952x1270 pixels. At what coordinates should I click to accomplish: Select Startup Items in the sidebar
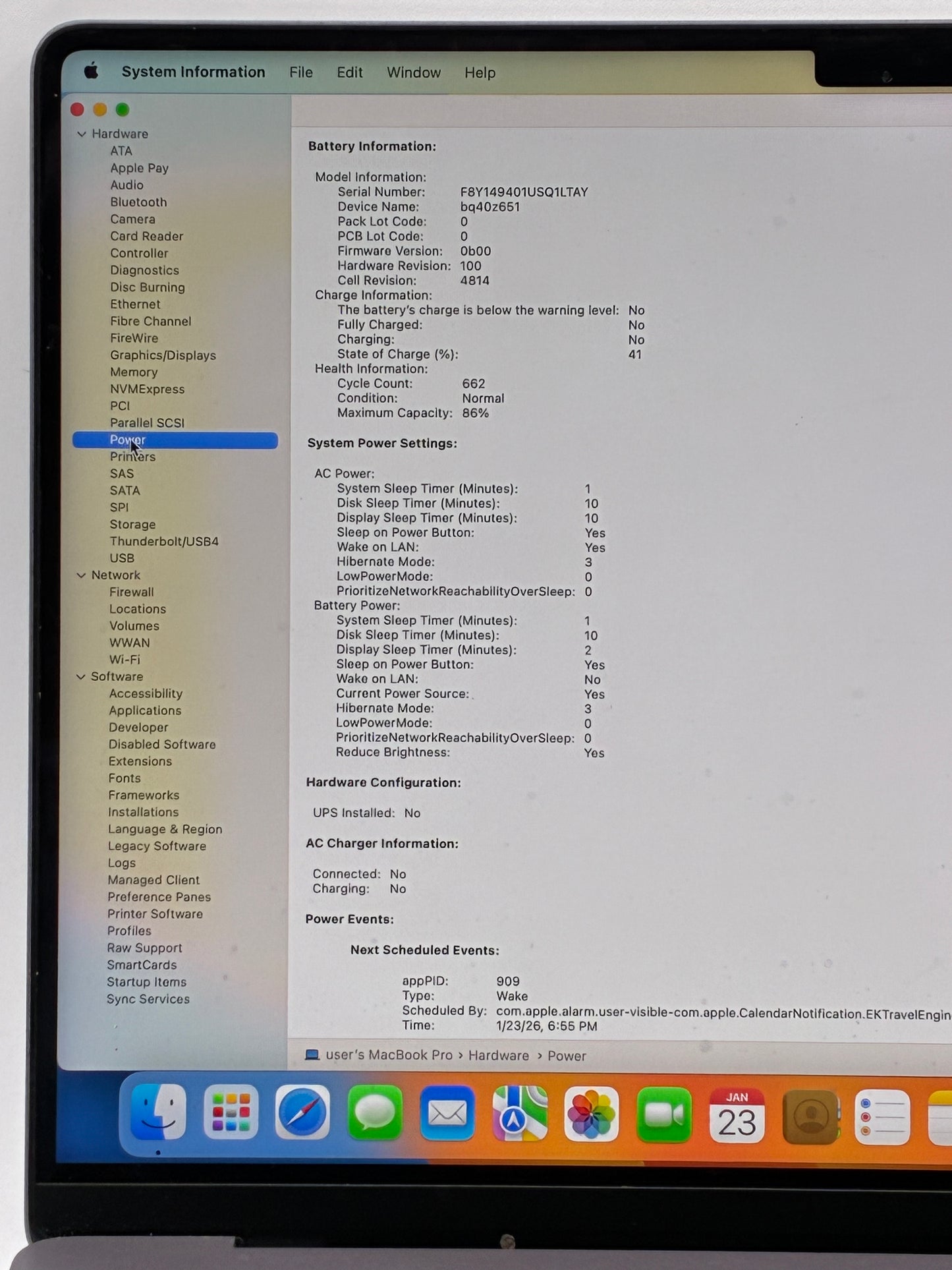point(147,982)
